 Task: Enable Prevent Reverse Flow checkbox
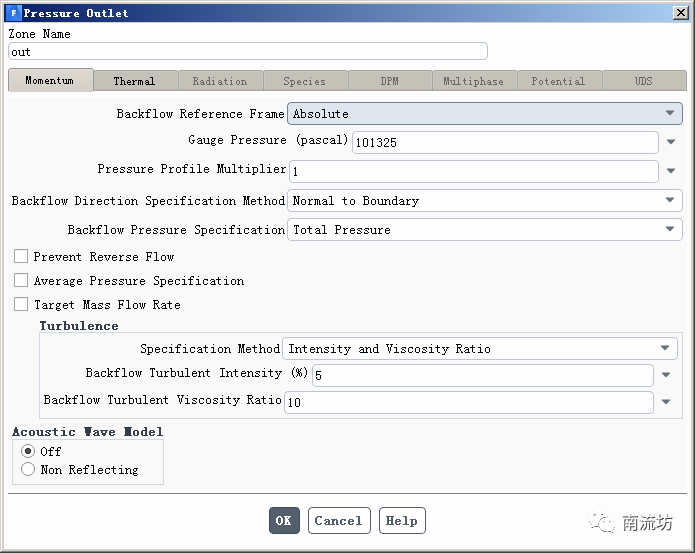21,257
